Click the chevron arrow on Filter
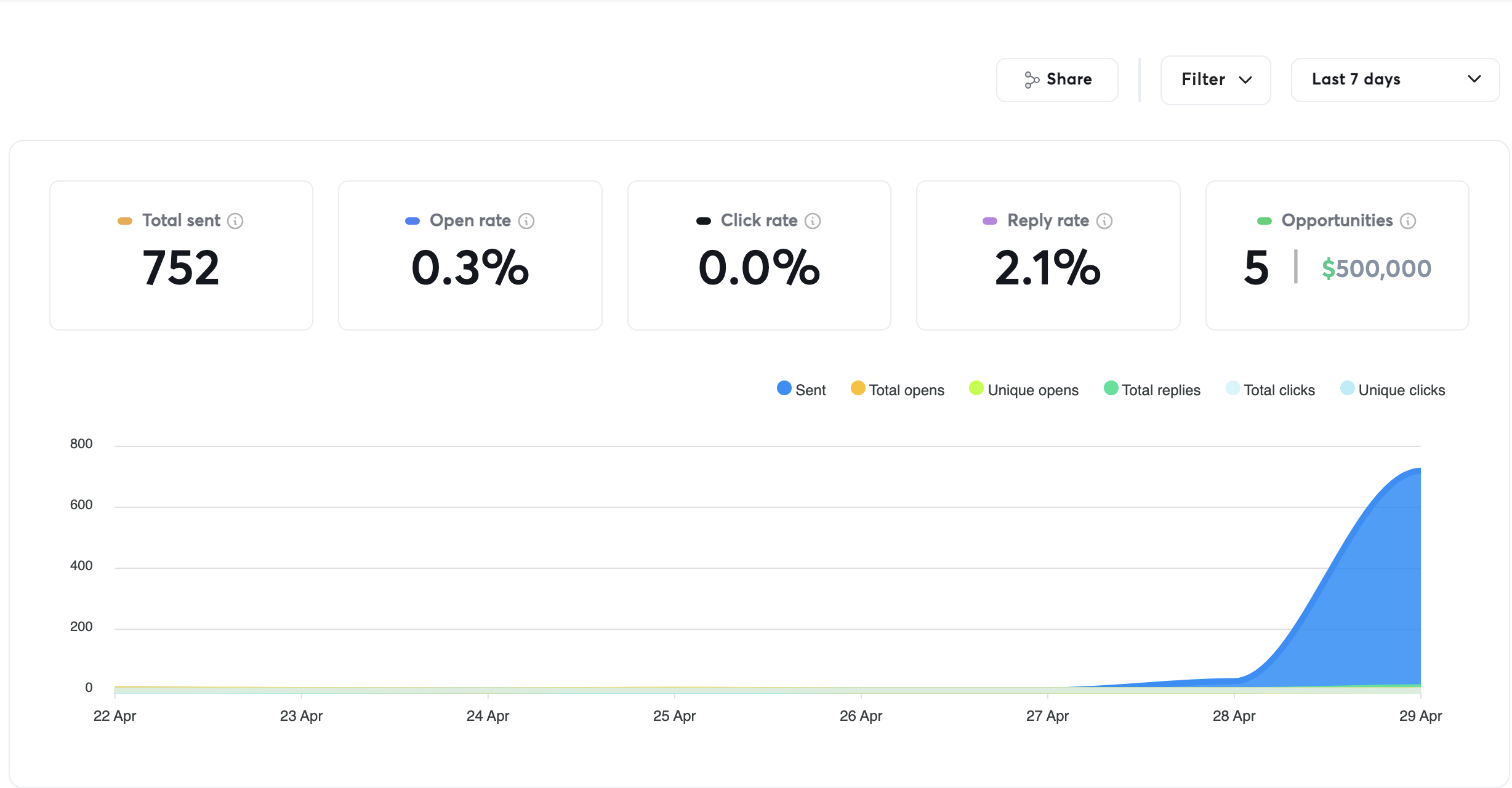1512x788 pixels. click(1245, 80)
